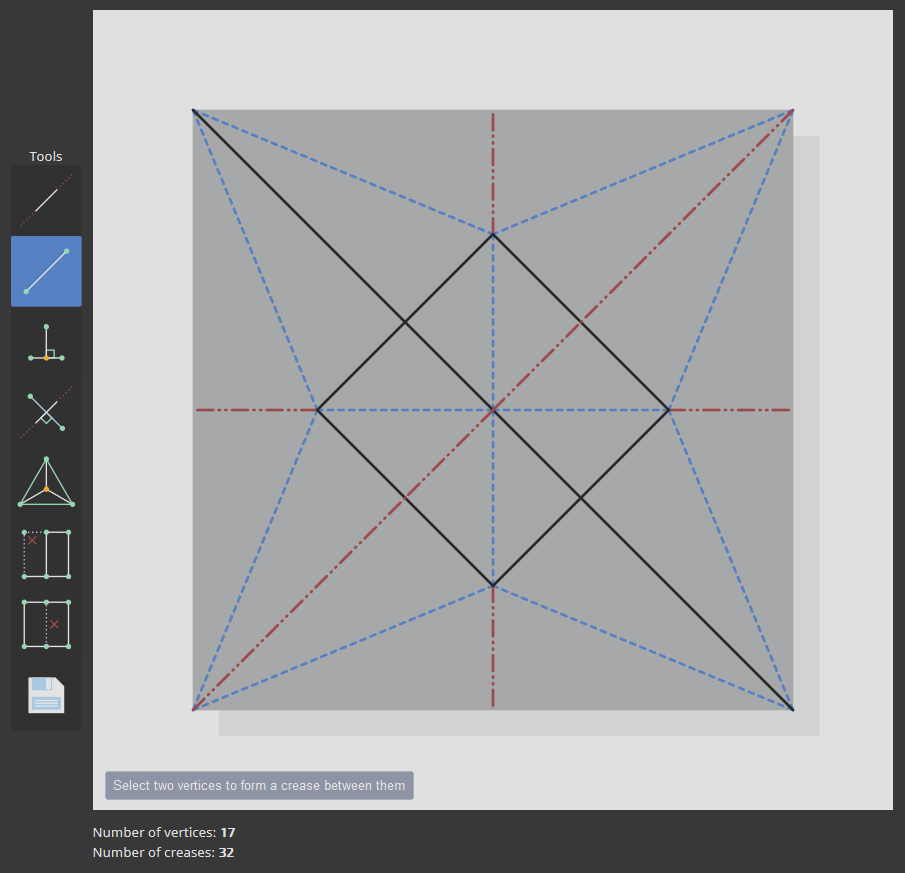Select the triangle incenter tool

coord(46,483)
